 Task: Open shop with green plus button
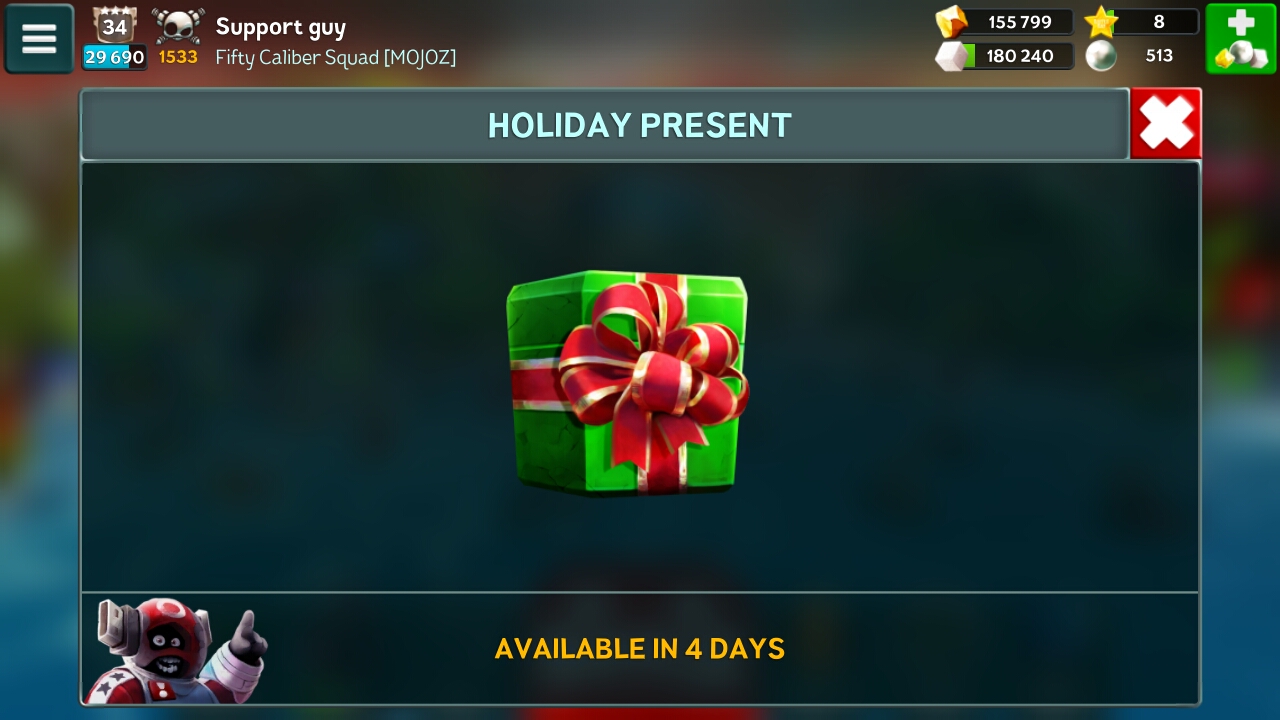click(1241, 39)
